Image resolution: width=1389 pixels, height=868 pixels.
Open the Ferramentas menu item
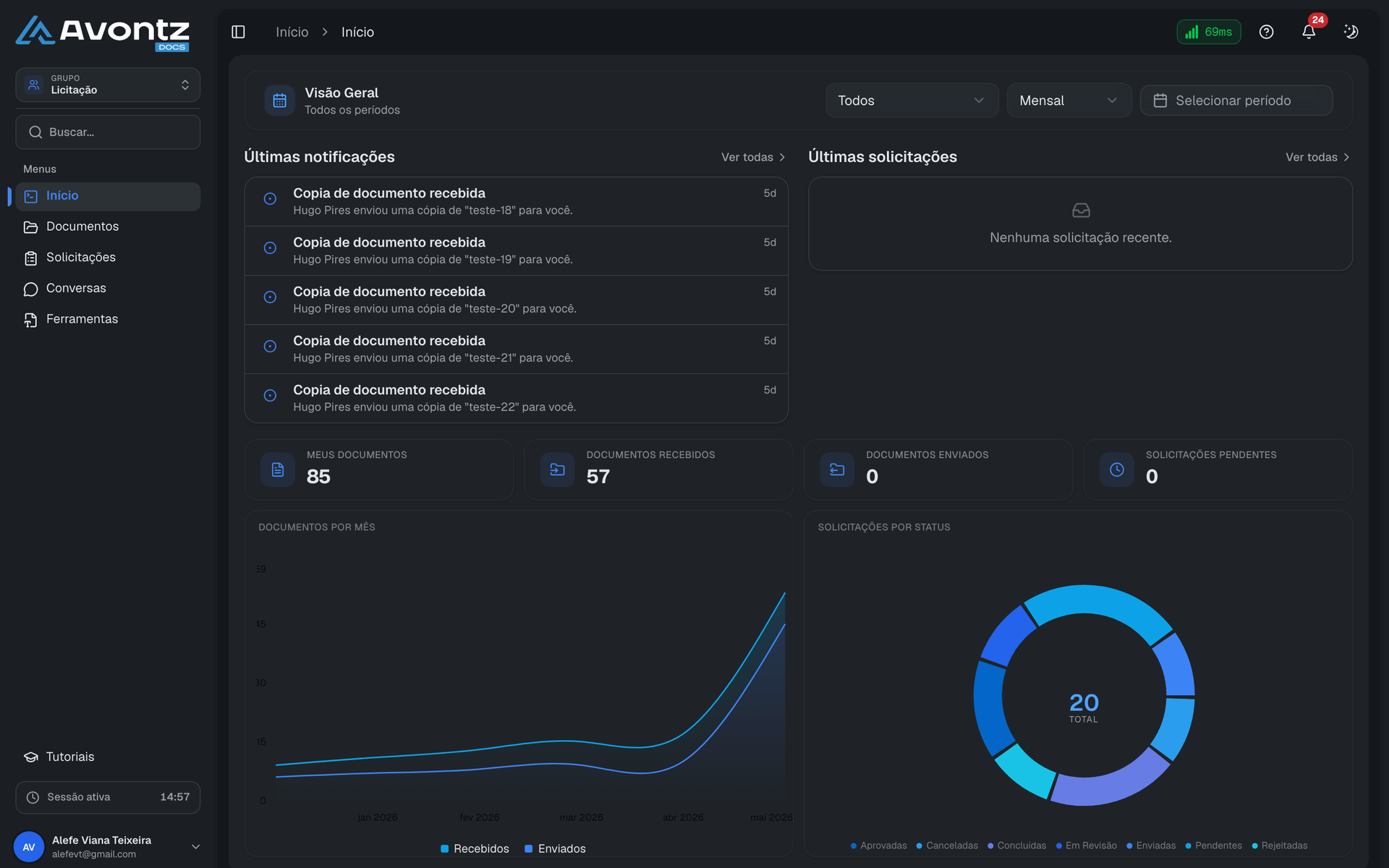pyautogui.click(x=108, y=320)
